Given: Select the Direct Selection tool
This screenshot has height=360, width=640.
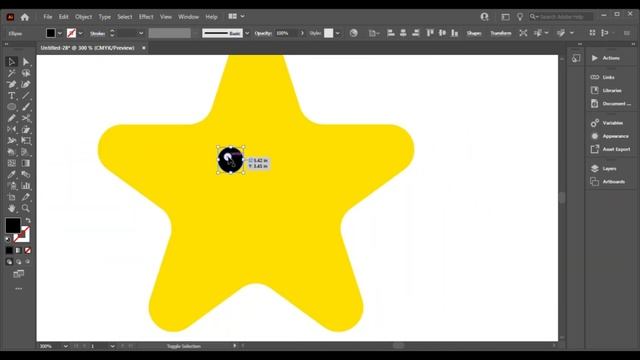Looking at the screenshot, I should pos(26,62).
